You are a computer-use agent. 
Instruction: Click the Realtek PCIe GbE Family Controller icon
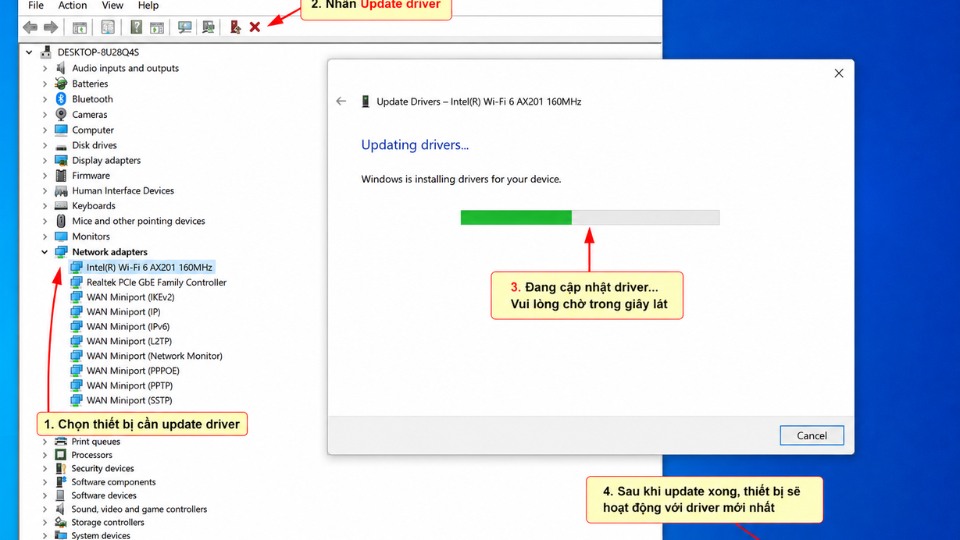pyautogui.click(x=76, y=282)
